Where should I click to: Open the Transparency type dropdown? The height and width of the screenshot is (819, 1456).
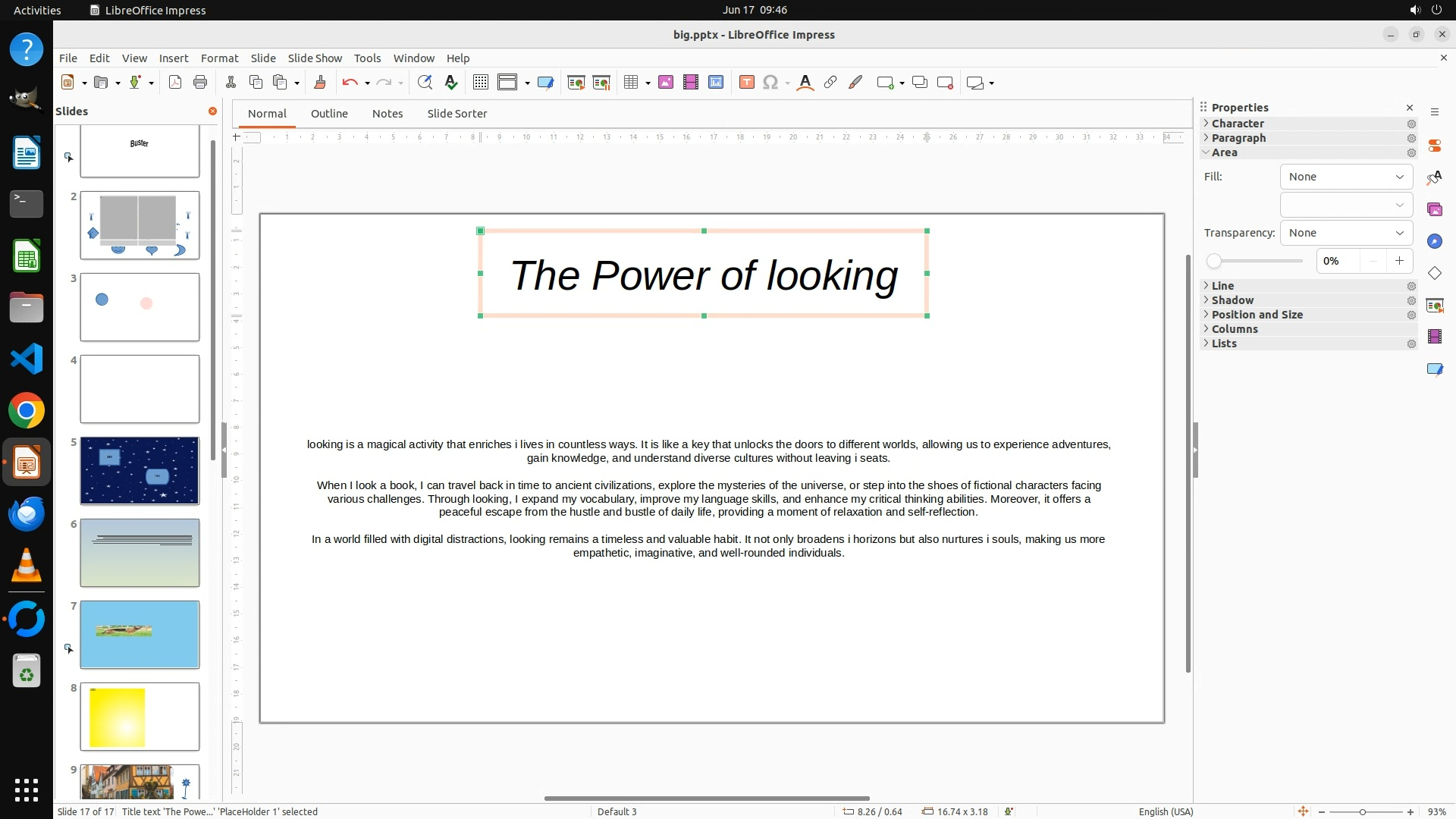(1346, 233)
